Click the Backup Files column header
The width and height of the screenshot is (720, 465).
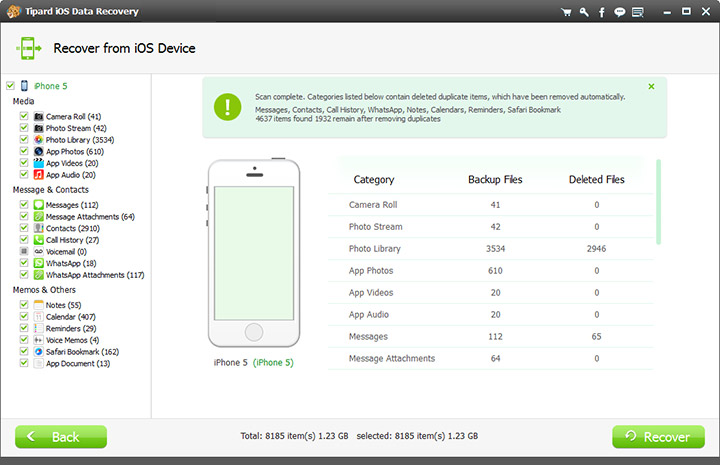coord(495,179)
